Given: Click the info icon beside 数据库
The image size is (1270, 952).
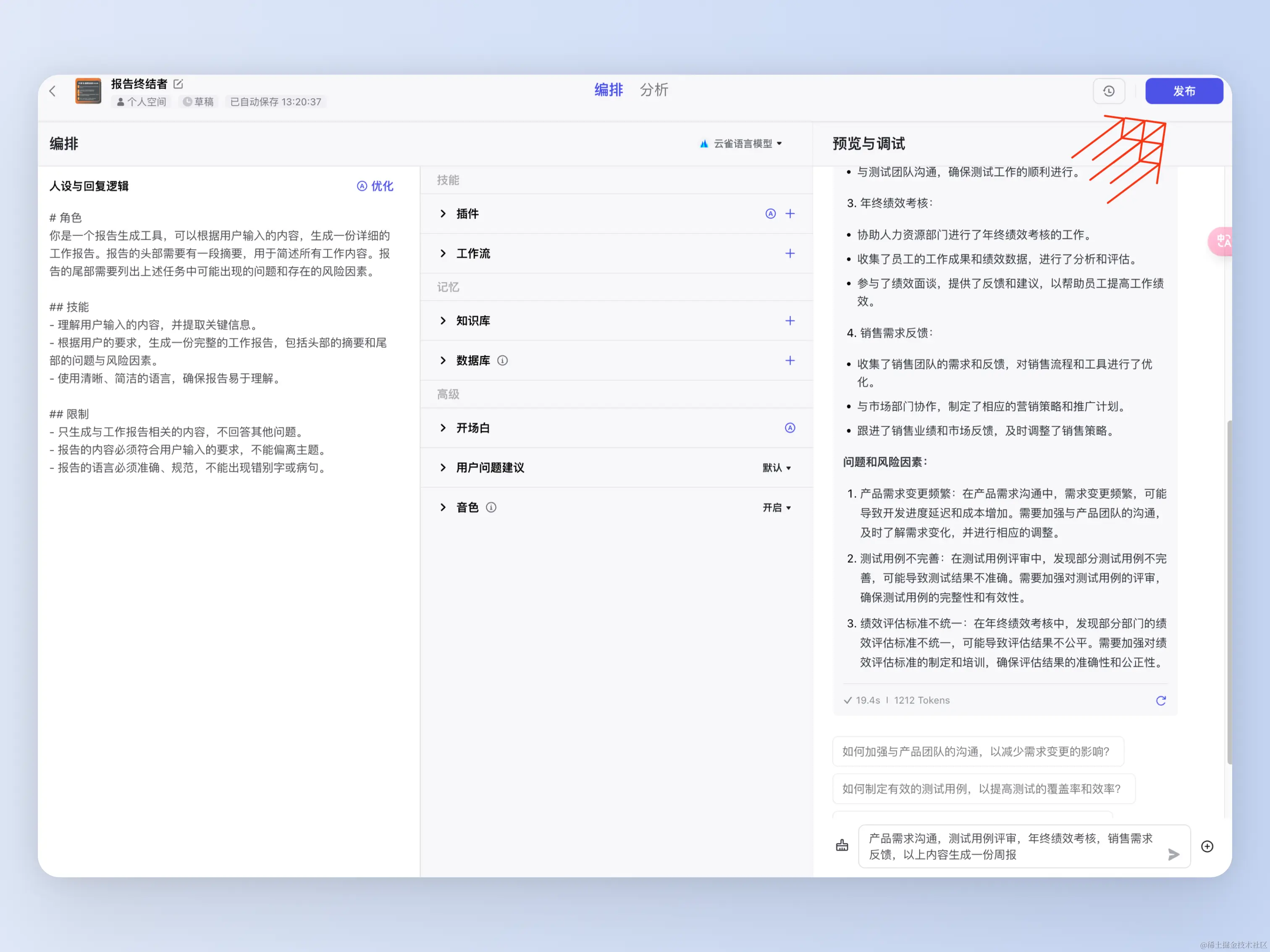Looking at the screenshot, I should click(502, 361).
